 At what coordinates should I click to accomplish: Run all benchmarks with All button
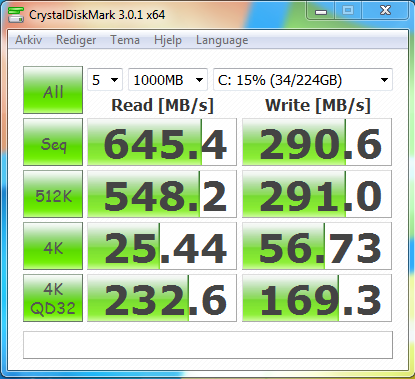(x=53, y=90)
